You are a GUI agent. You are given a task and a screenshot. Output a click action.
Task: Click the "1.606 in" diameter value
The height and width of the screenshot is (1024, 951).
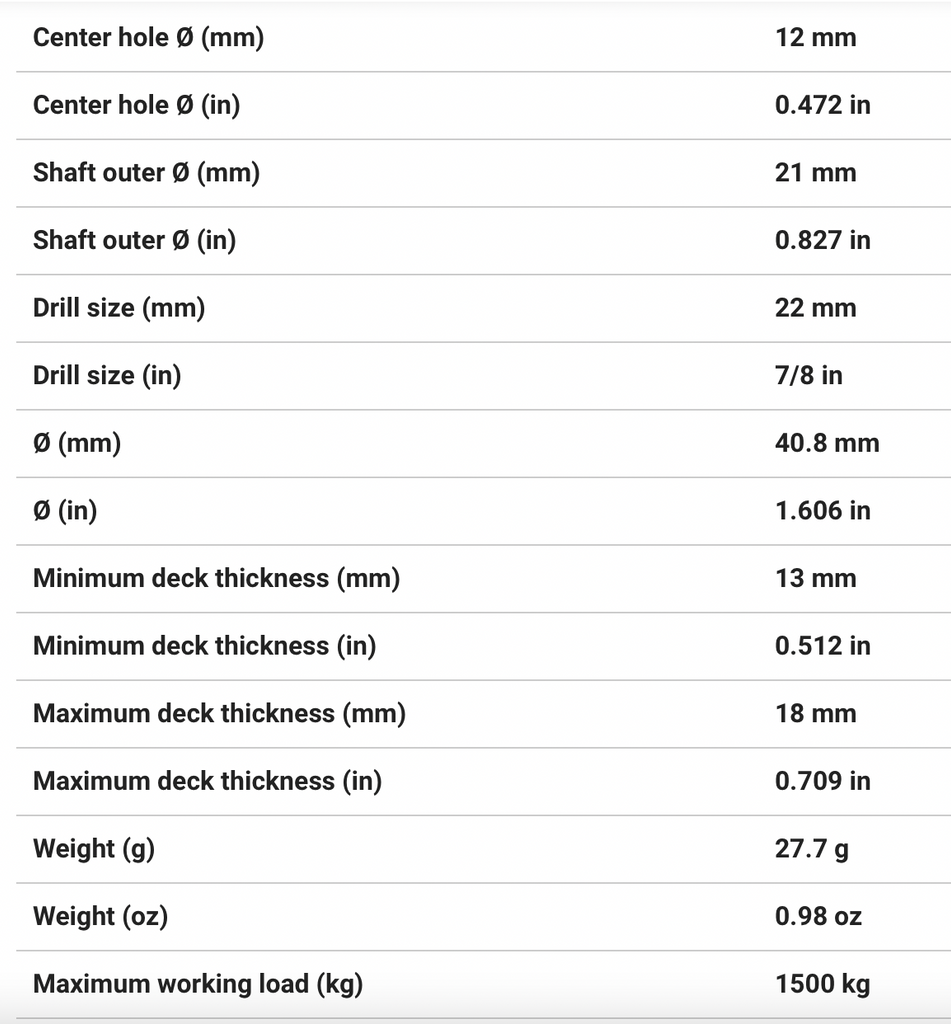(x=822, y=511)
